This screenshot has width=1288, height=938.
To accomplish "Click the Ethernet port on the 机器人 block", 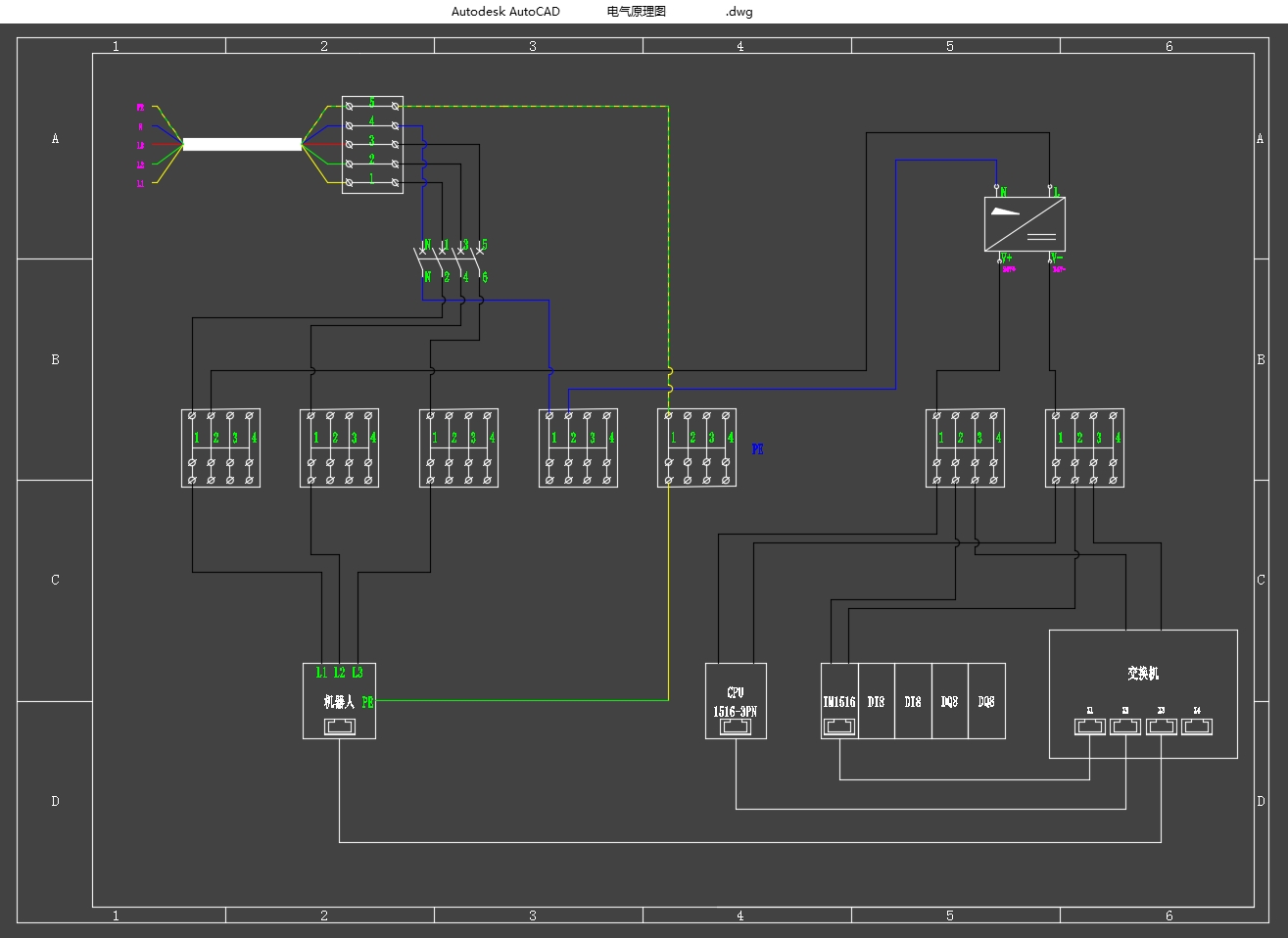I will [339, 727].
